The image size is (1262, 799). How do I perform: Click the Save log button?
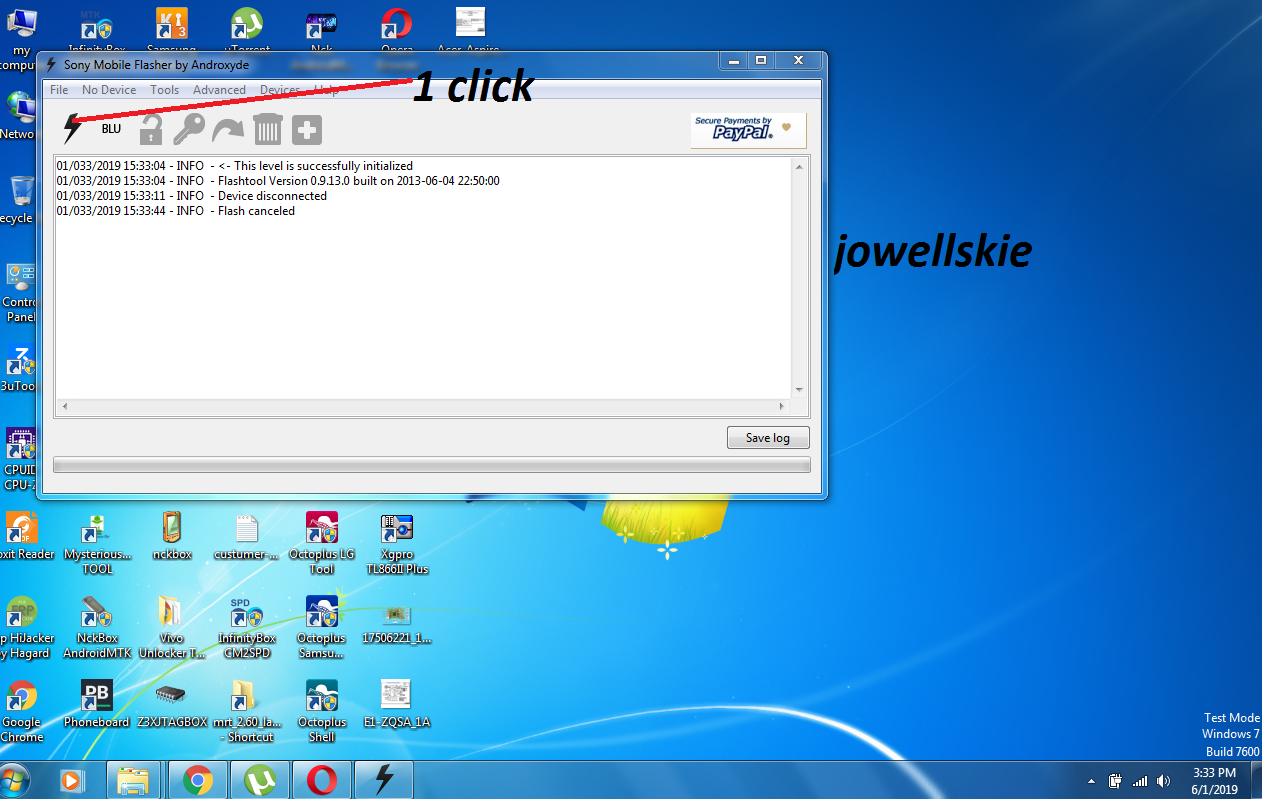(768, 438)
